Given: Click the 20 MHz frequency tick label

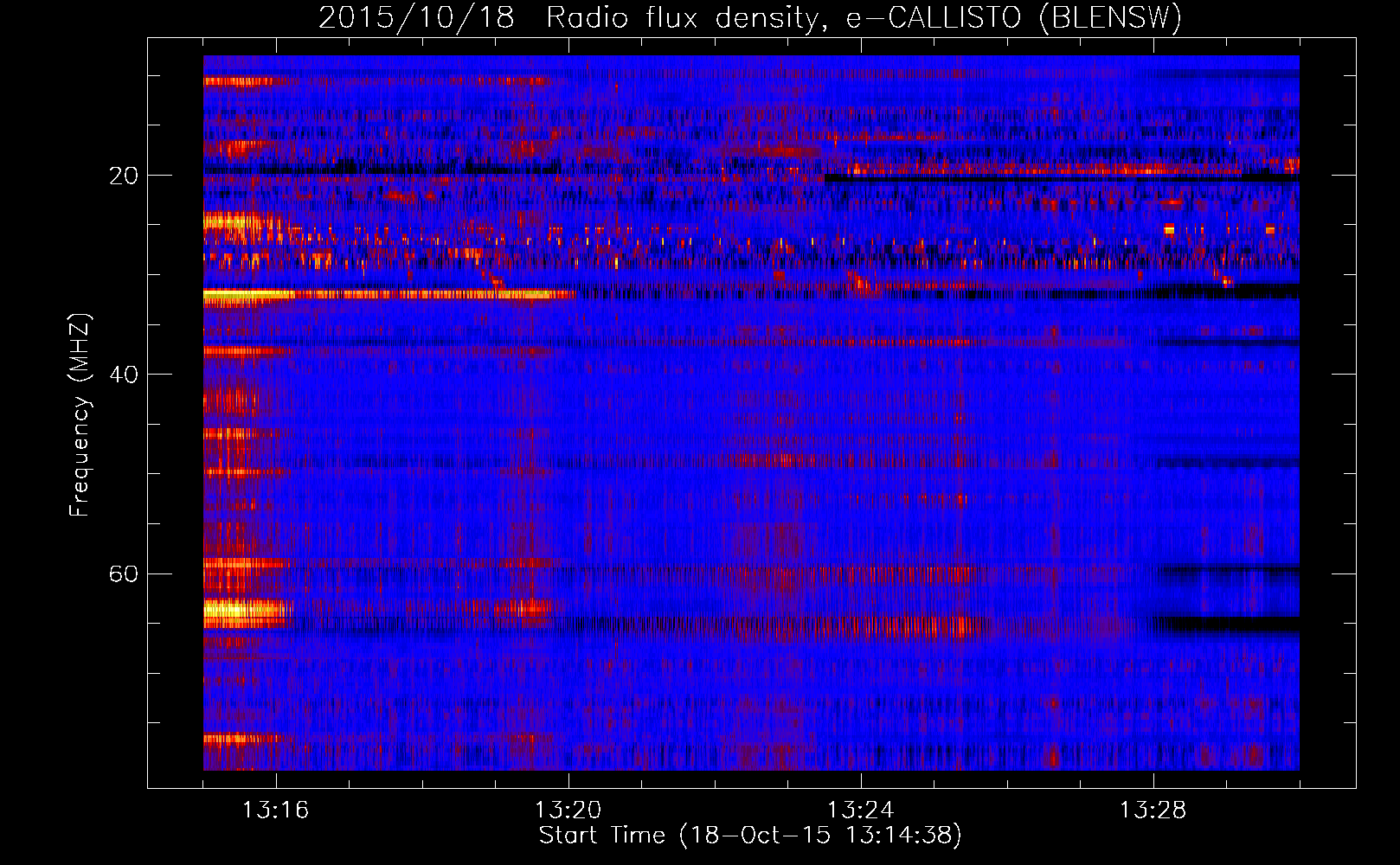Looking at the screenshot, I should pyautogui.click(x=123, y=176).
